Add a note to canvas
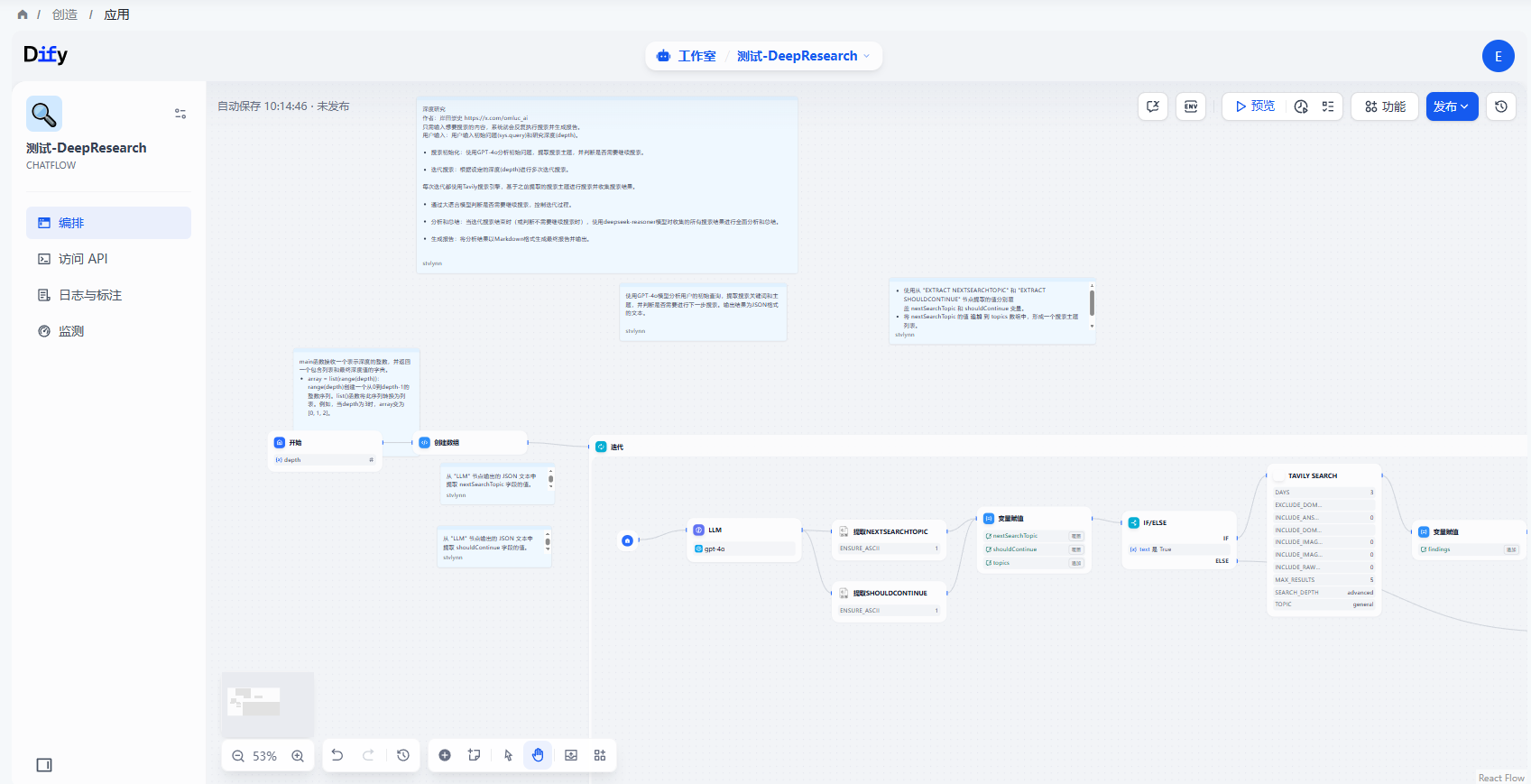The image size is (1531, 784). [x=474, y=755]
